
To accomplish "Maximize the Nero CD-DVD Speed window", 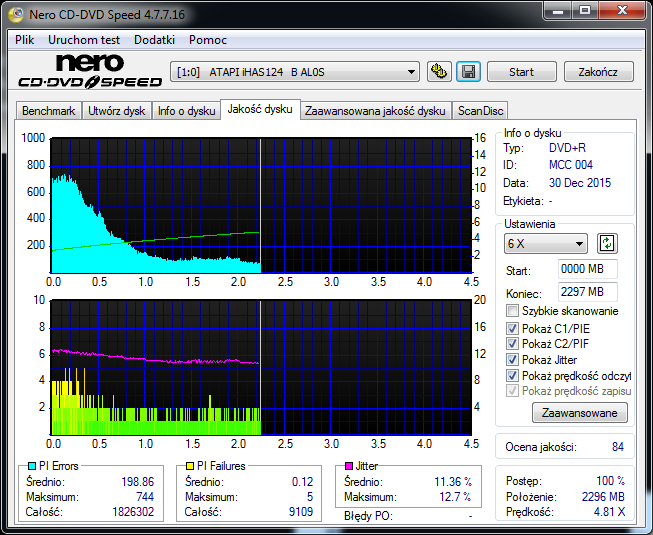I will [585, 10].
